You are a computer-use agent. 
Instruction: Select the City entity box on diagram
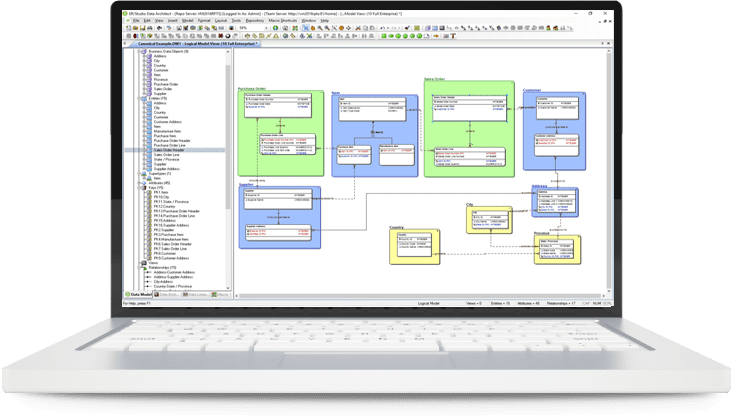pyautogui.click(x=490, y=219)
